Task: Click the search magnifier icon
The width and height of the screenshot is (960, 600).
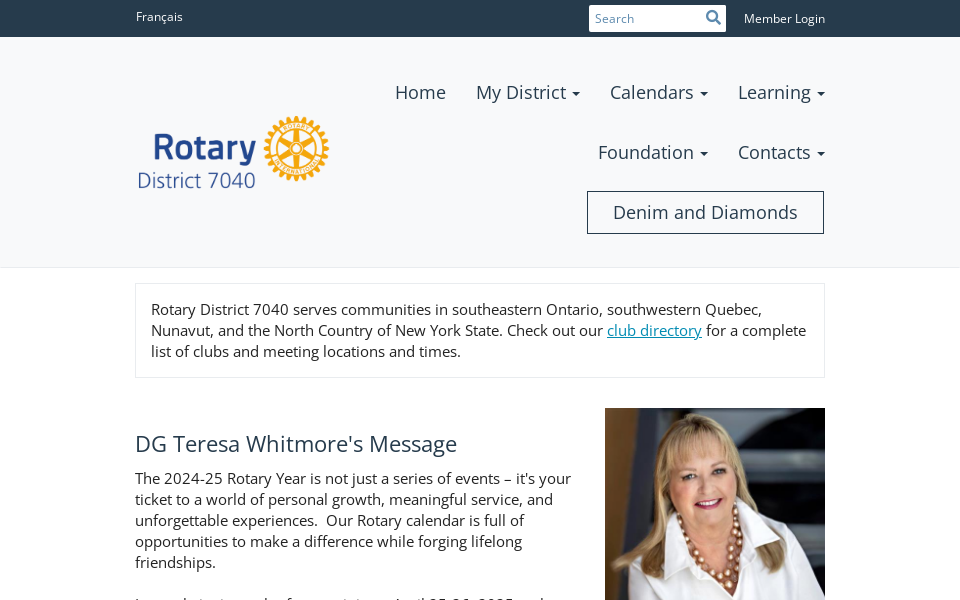Action: [x=713, y=18]
